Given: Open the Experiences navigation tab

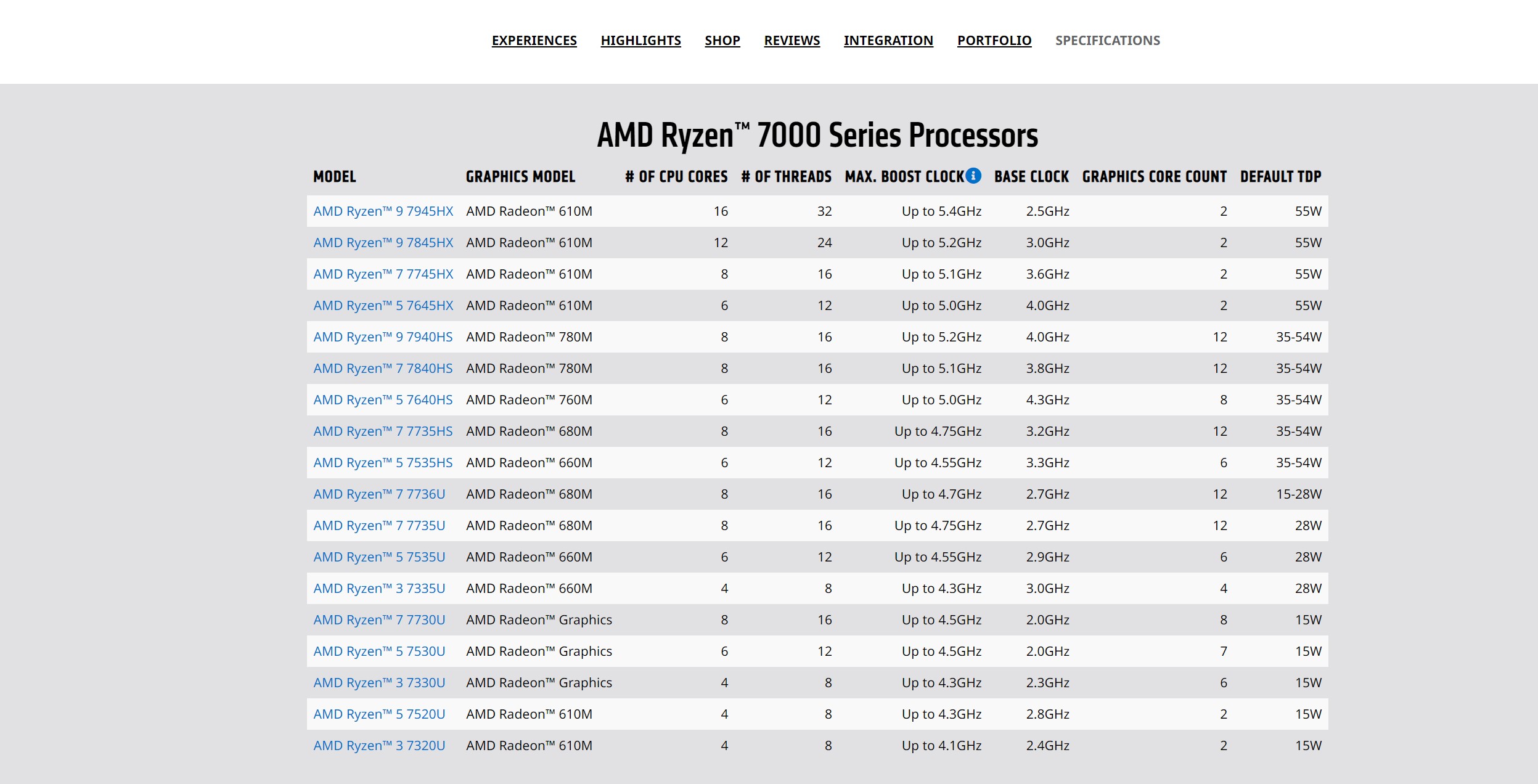Looking at the screenshot, I should click(x=534, y=41).
